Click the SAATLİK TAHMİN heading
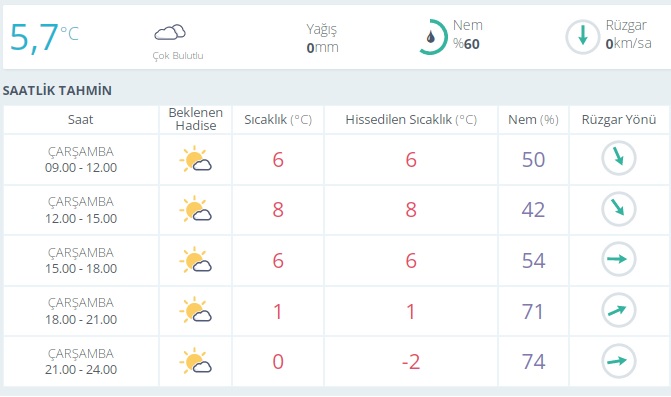This screenshot has height=397, width=671. [x=57, y=90]
